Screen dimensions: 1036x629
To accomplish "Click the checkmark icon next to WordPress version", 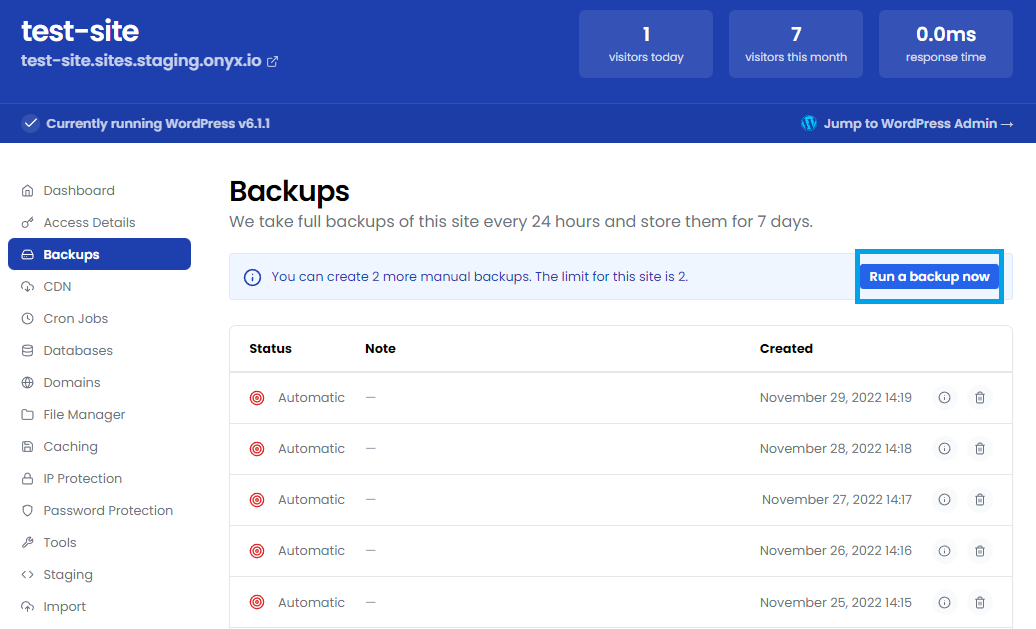I will [x=30, y=124].
